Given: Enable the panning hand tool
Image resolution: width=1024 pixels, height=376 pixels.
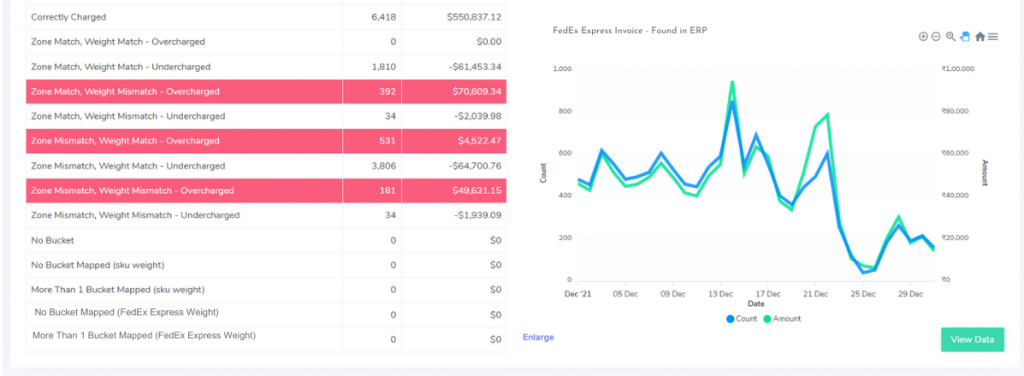Looking at the screenshot, I should click(x=965, y=37).
